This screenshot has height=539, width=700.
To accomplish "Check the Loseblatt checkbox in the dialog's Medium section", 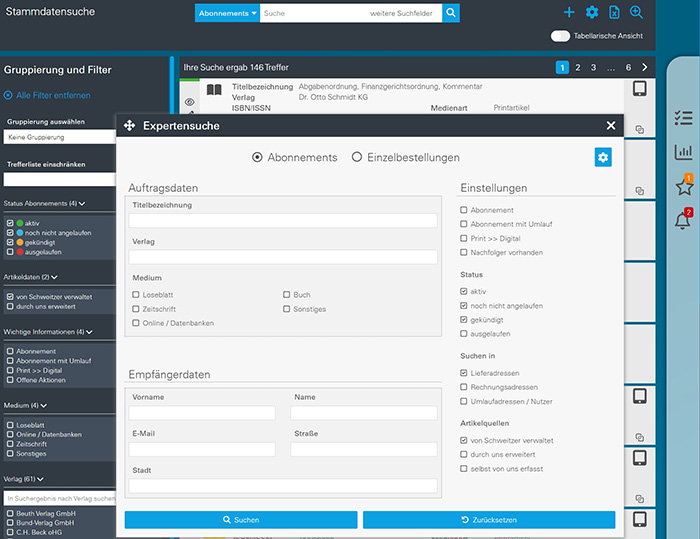I will pyautogui.click(x=136, y=295).
